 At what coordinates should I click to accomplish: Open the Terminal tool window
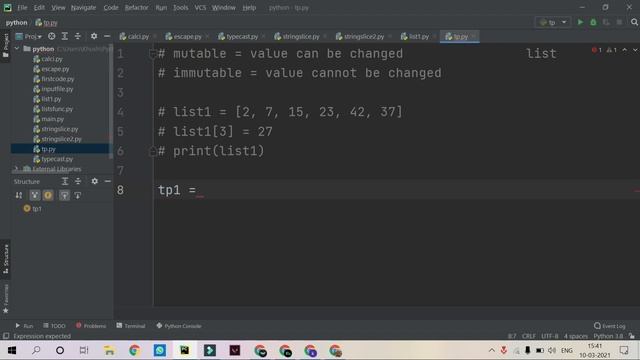click(x=131, y=326)
